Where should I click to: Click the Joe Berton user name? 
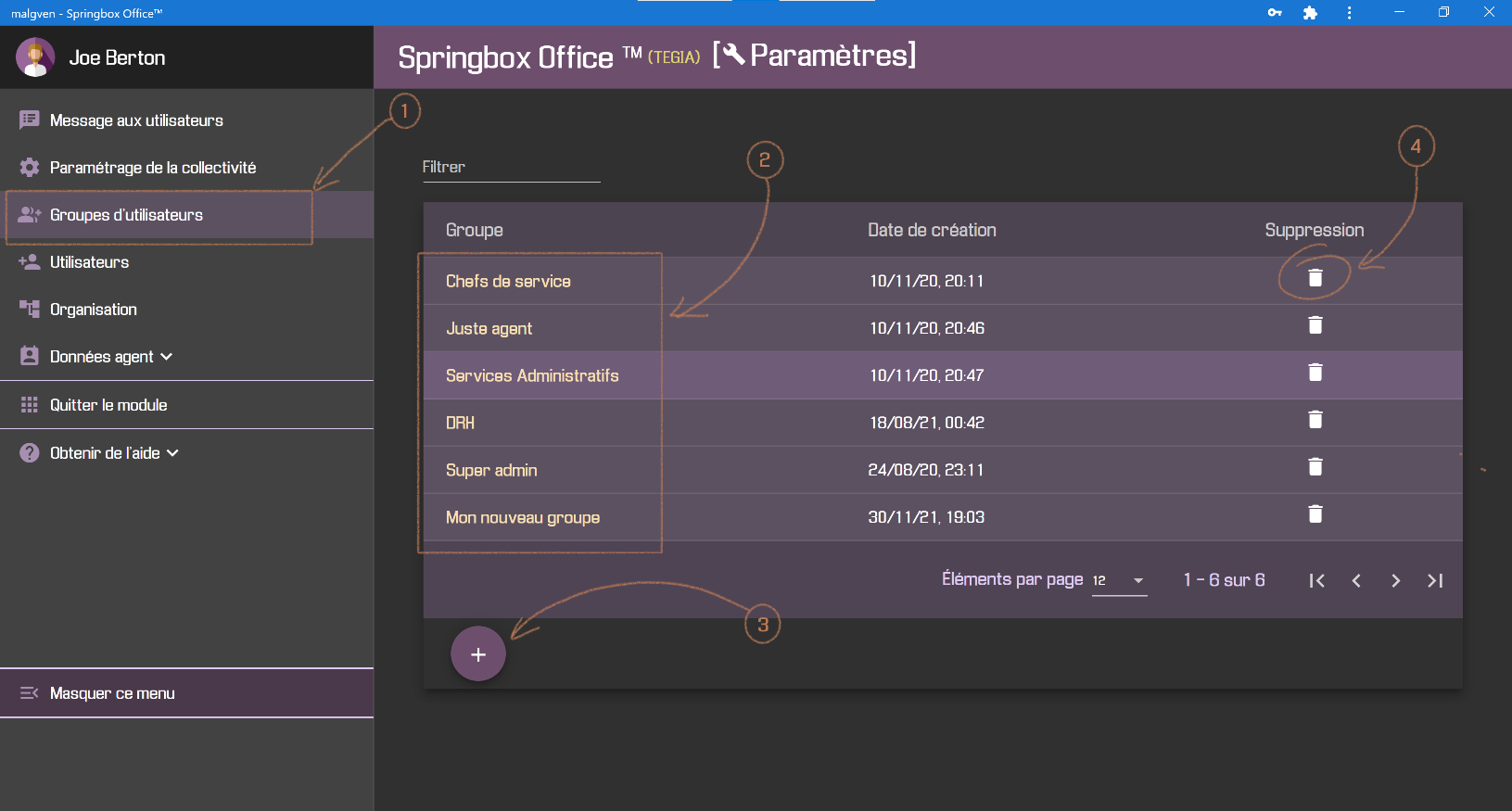[117, 57]
